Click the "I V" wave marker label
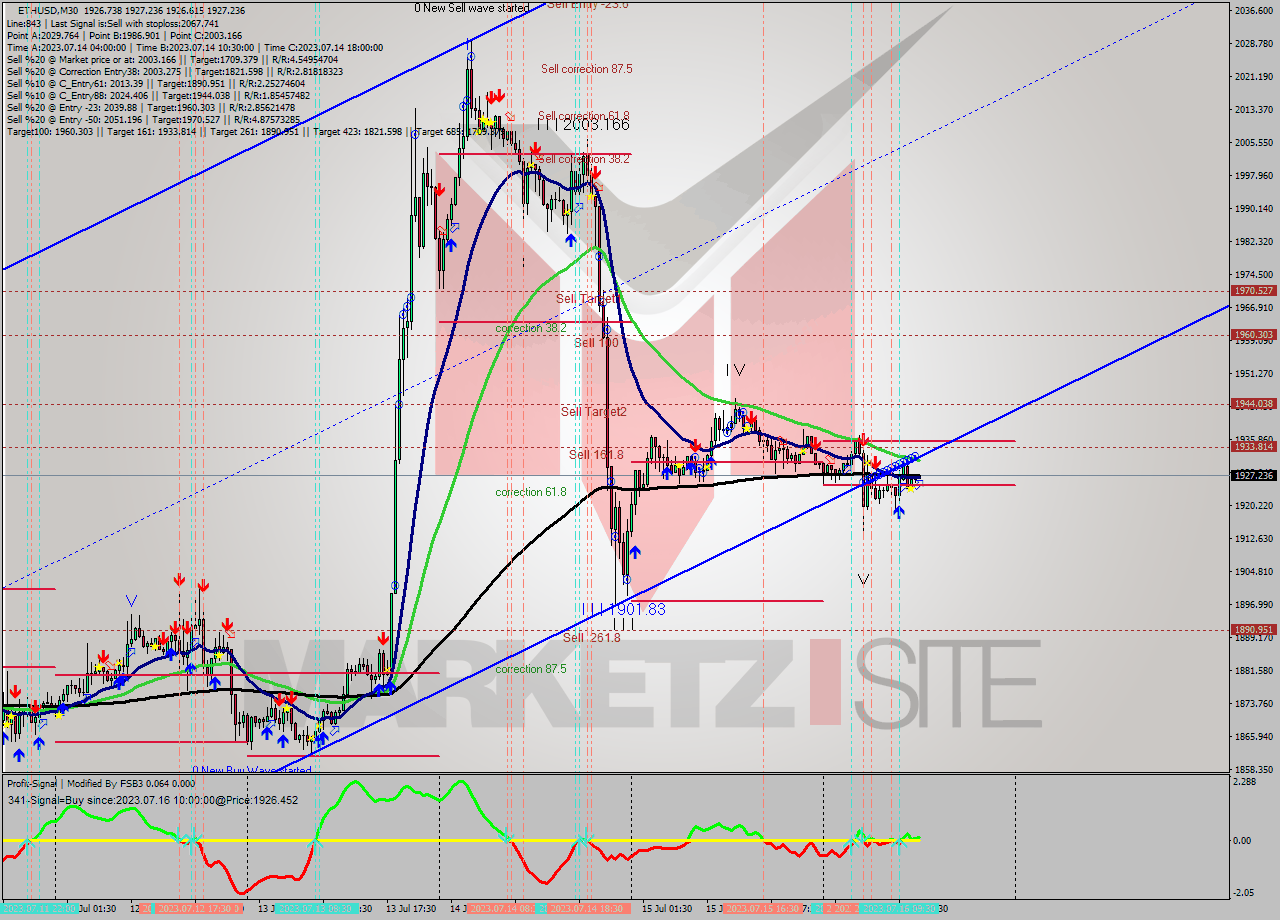Viewport: 1280px width, 920px height. pyautogui.click(x=736, y=370)
